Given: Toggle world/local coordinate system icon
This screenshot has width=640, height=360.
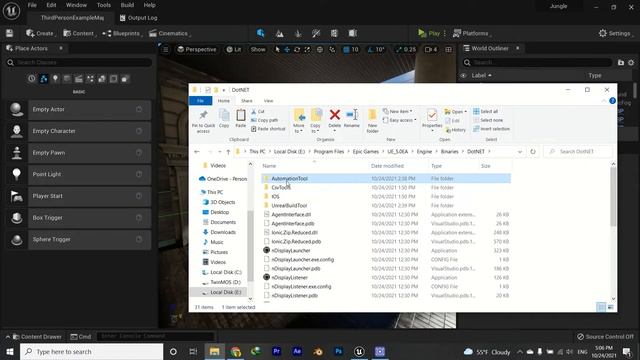Looking at the screenshot, I should pos(320,49).
